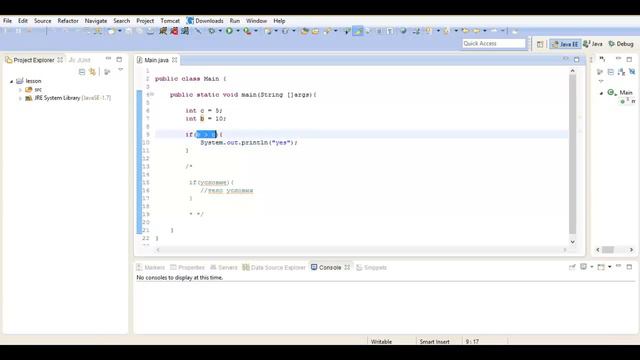Switch to the Properties tab
Viewport: 640px width, 360px height.
[187, 267]
